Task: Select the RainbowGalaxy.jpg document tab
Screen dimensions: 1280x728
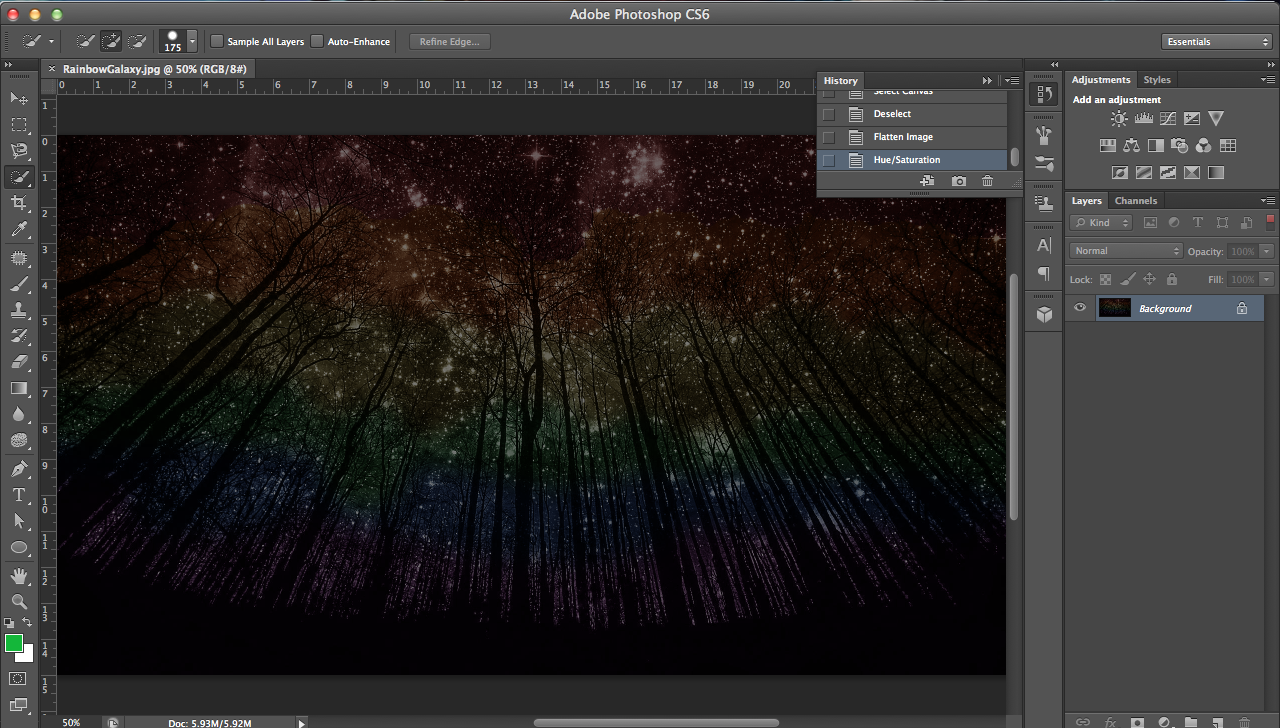Action: [155, 69]
